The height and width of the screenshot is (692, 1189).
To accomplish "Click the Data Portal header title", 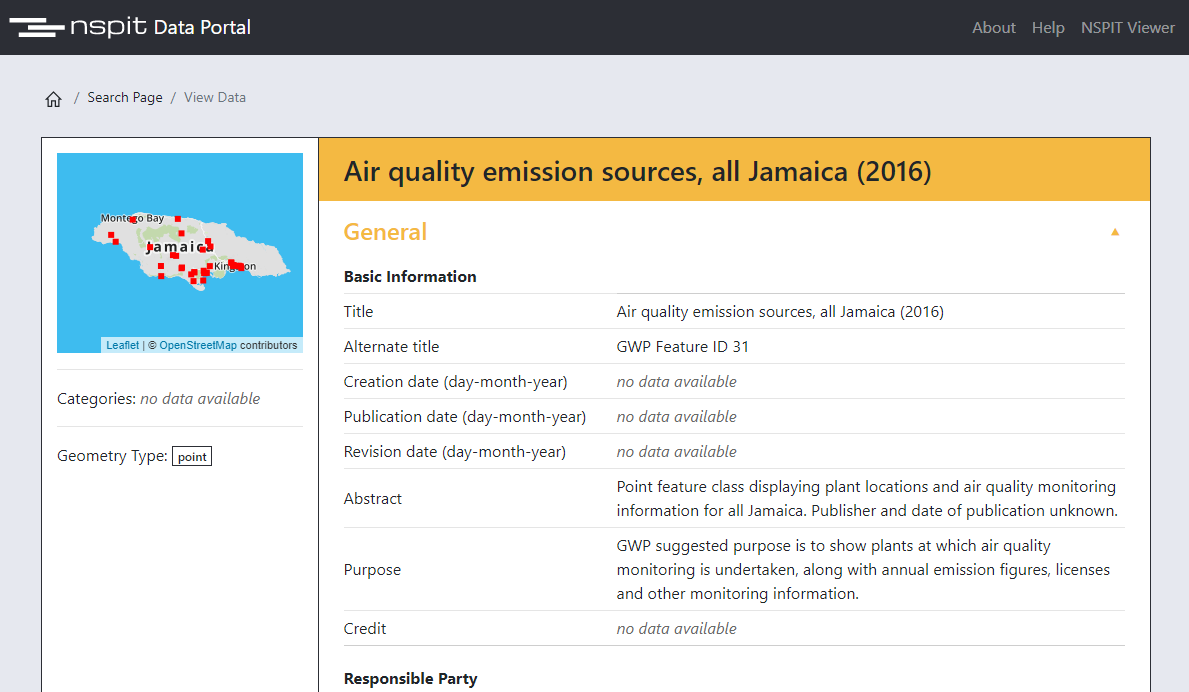I will [x=202, y=27].
